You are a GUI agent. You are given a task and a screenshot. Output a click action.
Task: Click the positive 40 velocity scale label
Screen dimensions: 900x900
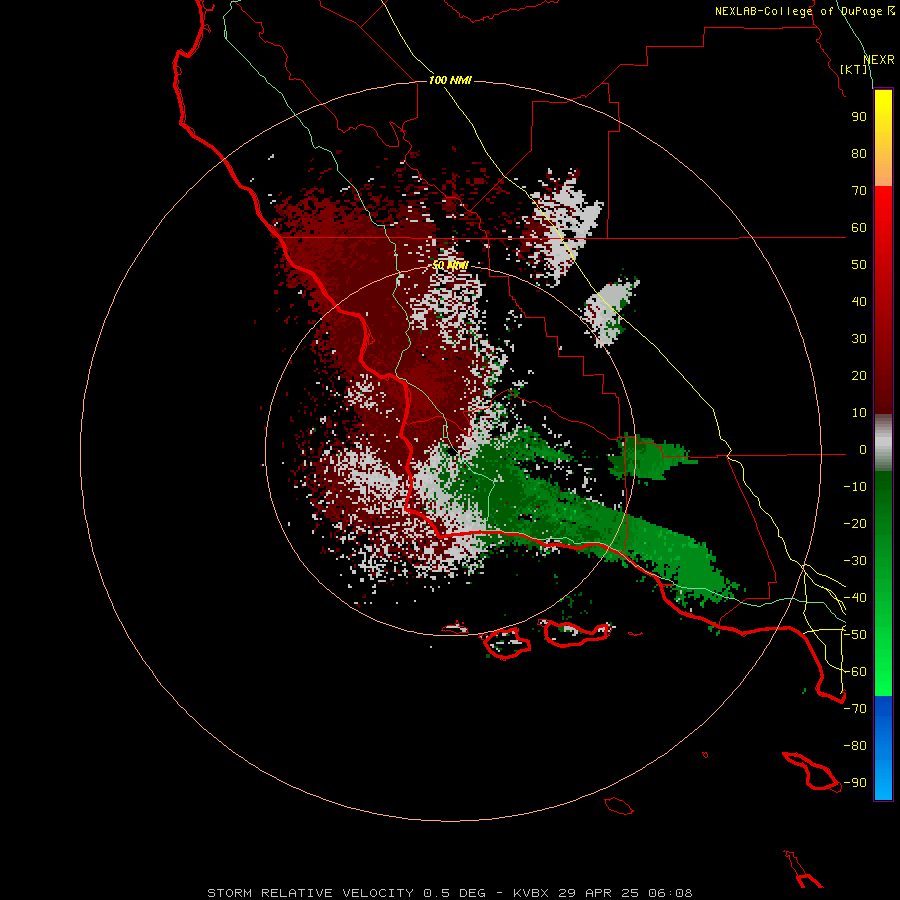coord(859,302)
